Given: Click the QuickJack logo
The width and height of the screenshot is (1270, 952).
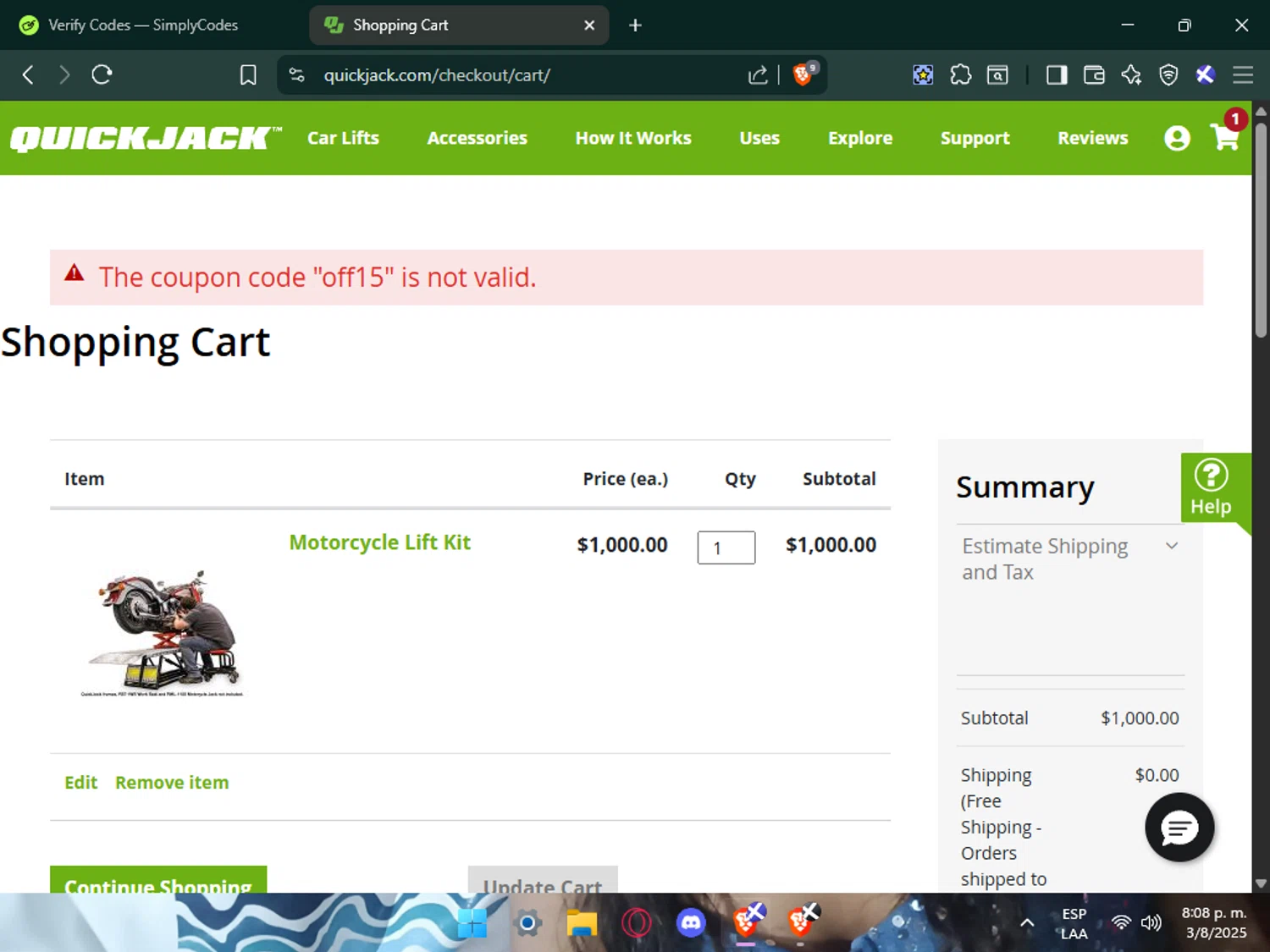Looking at the screenshot, I should 144,138.
